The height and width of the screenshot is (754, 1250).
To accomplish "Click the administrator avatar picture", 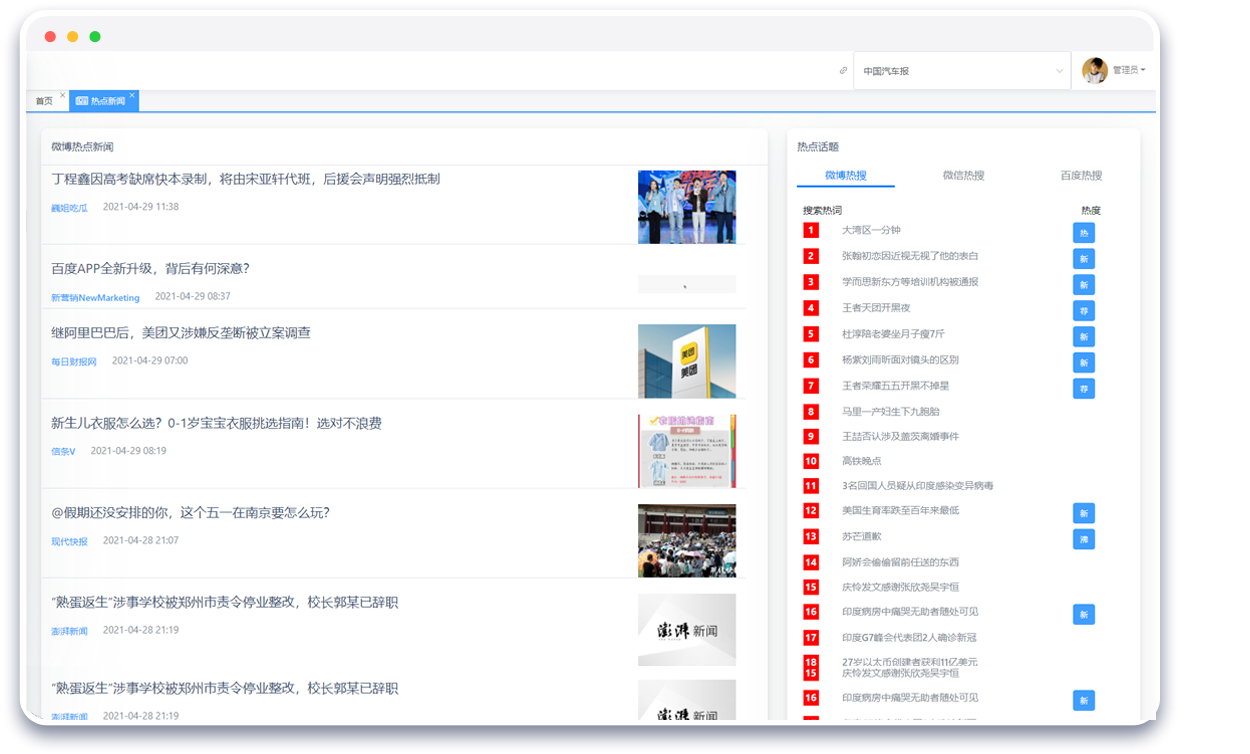I will point(1095,70).
